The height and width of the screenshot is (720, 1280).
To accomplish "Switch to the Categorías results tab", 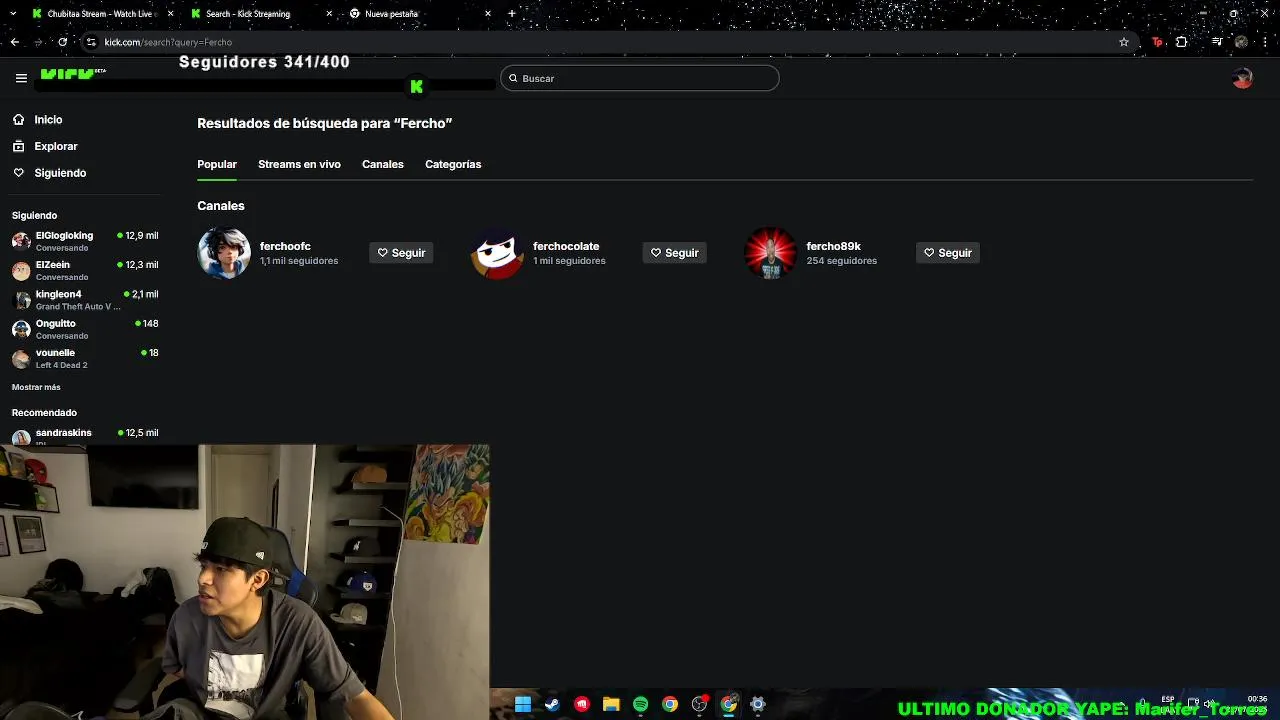I will 453,164.
